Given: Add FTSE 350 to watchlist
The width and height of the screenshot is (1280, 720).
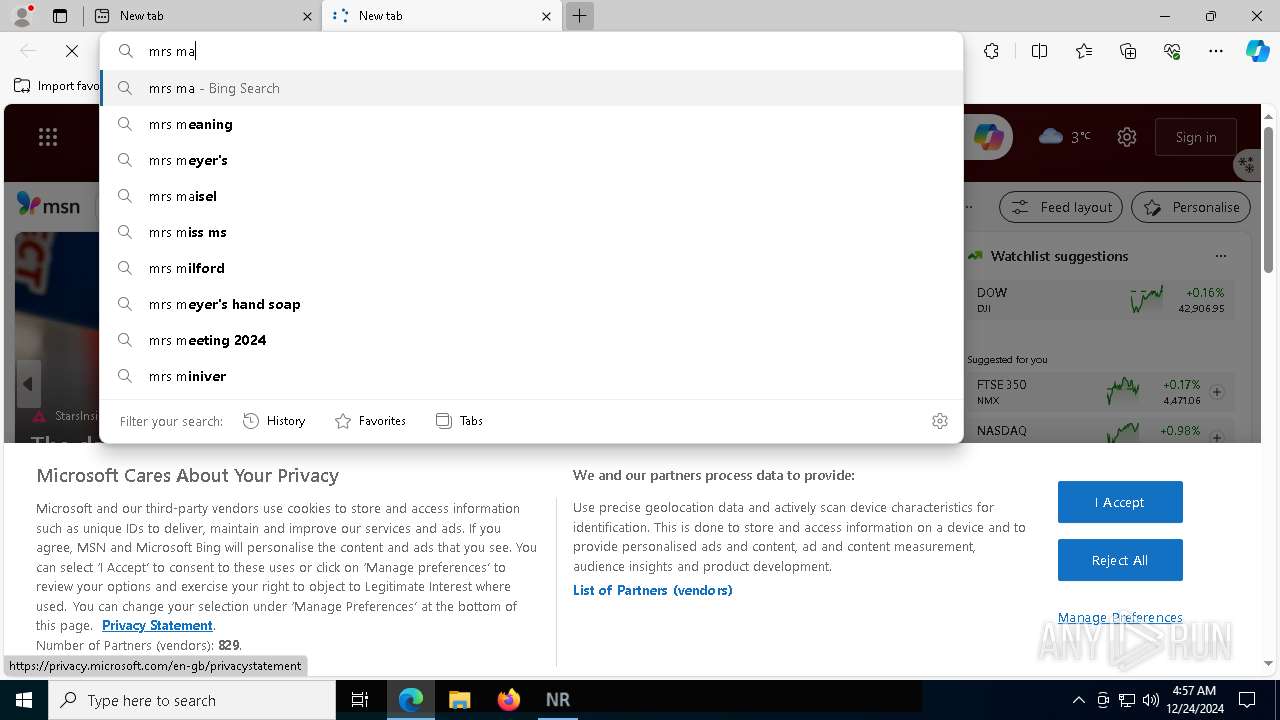Looking at the screenshot, I should click(1217, 392).
